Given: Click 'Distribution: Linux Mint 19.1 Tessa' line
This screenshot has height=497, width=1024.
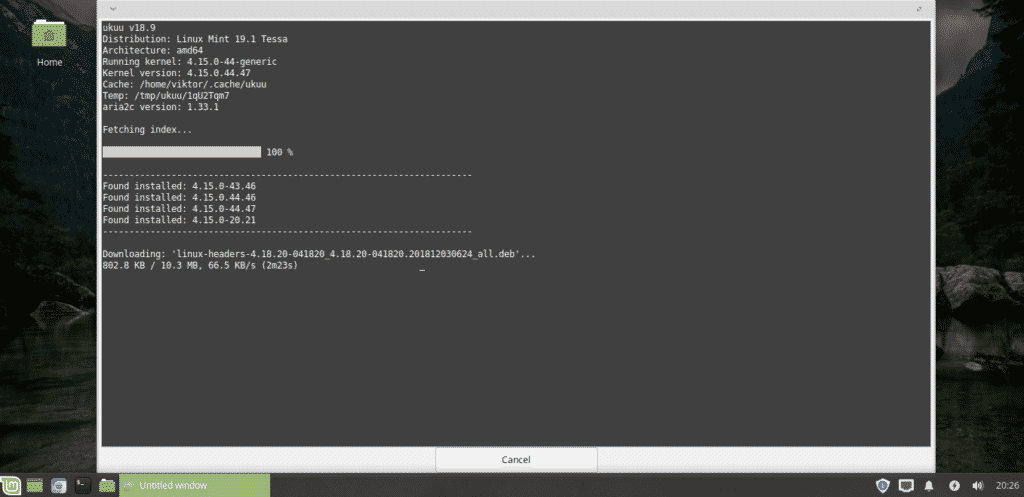Looking at the screenshot, I should tap(195, 39).
